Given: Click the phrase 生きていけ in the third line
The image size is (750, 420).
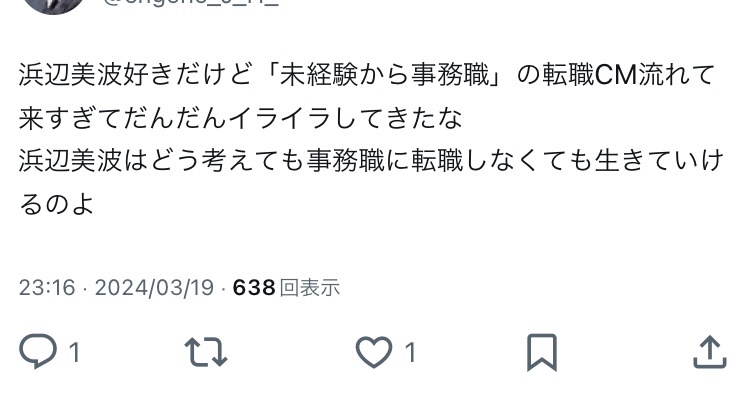Looking at the screenshot, I should [x=659, y=161].
